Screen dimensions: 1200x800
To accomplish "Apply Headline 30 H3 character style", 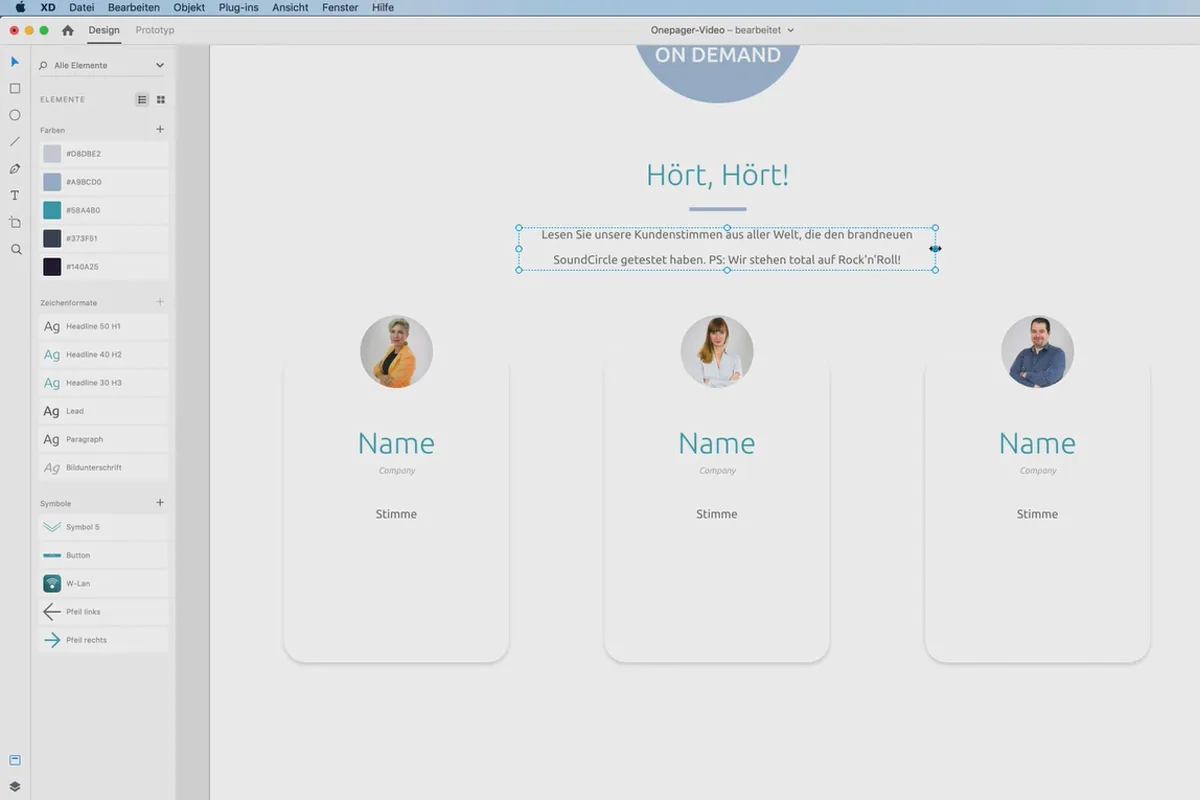I will [x=104, y=383].
